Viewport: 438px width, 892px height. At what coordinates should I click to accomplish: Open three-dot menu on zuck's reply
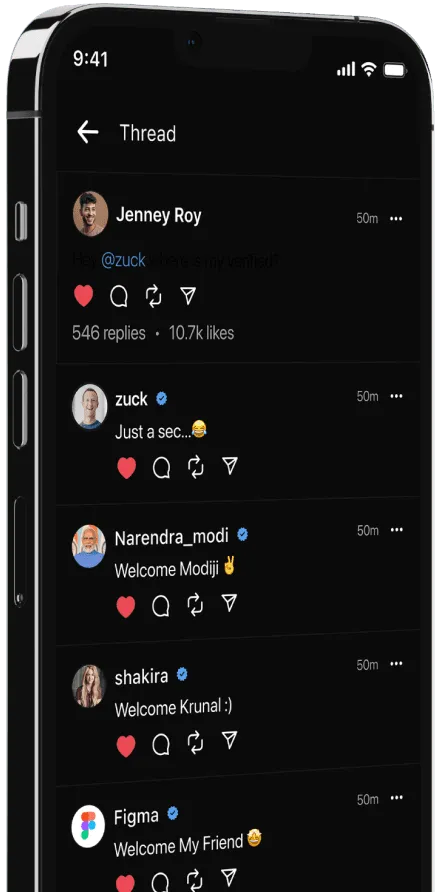pos(396,396)
